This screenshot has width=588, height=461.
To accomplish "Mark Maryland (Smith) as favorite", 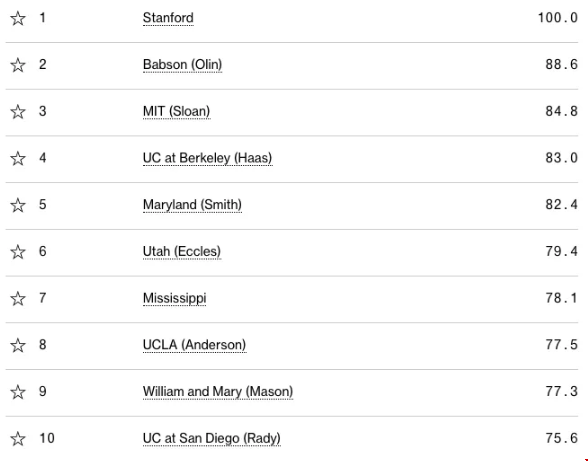I will 18,205.
